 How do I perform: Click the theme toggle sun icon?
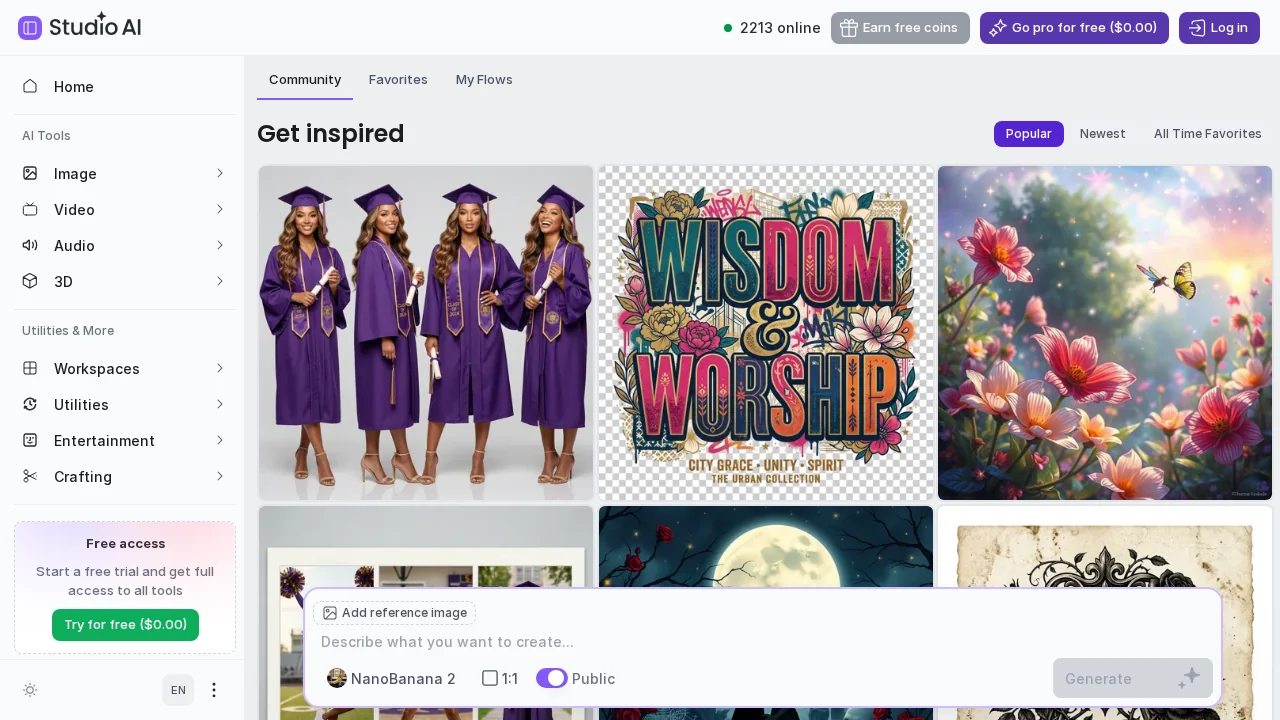coord(30,690)
